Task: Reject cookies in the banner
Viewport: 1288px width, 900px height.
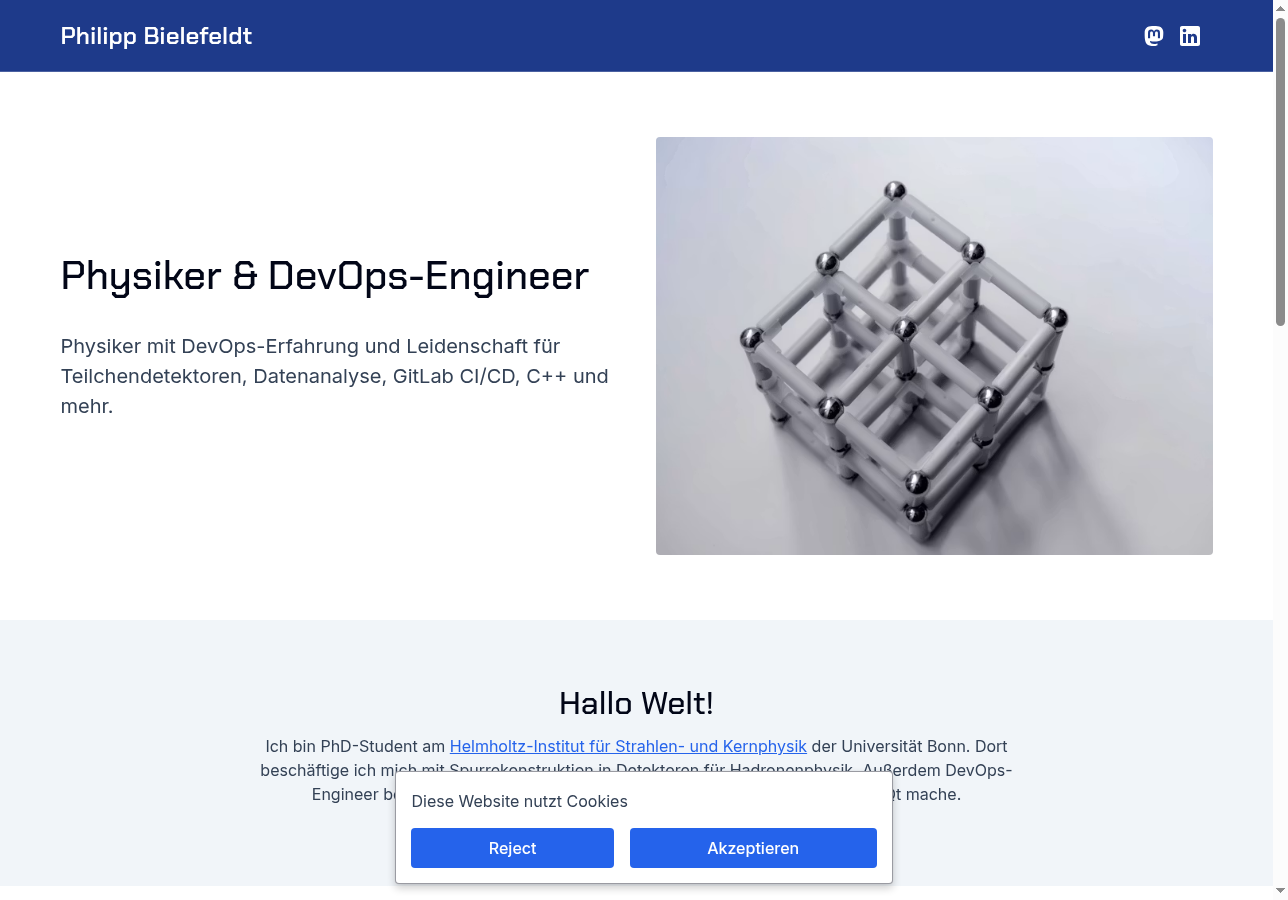Action: (512, 848)
